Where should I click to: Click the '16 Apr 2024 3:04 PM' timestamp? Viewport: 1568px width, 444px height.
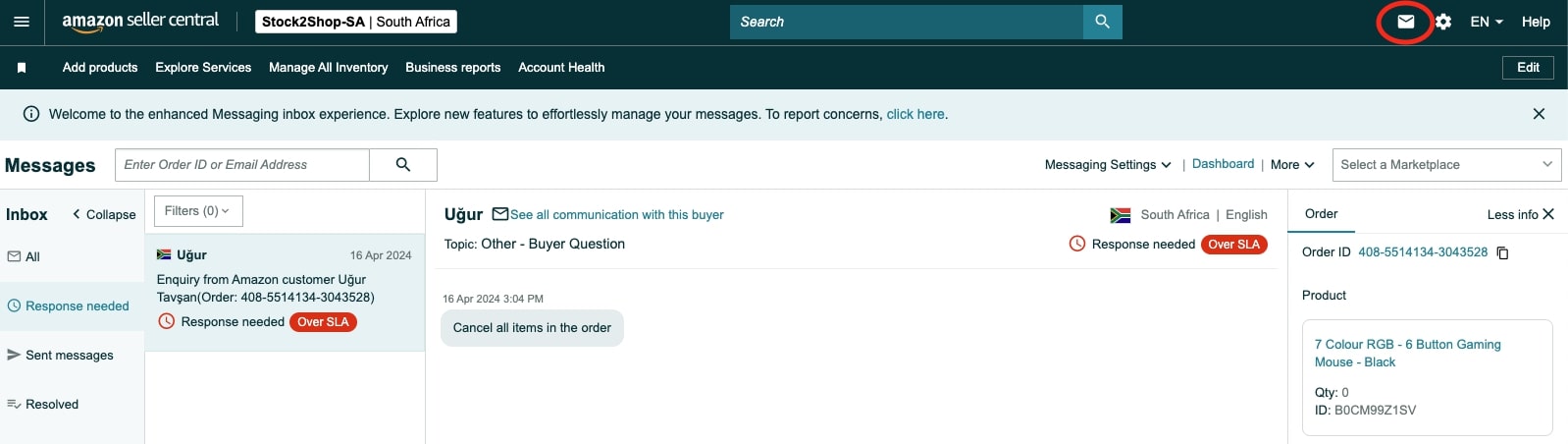493,299
